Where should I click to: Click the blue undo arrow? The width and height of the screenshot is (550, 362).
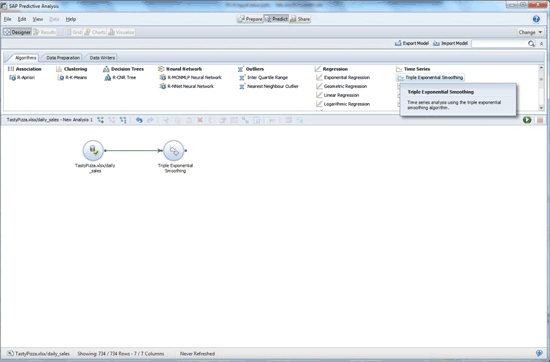pos(139,120)
